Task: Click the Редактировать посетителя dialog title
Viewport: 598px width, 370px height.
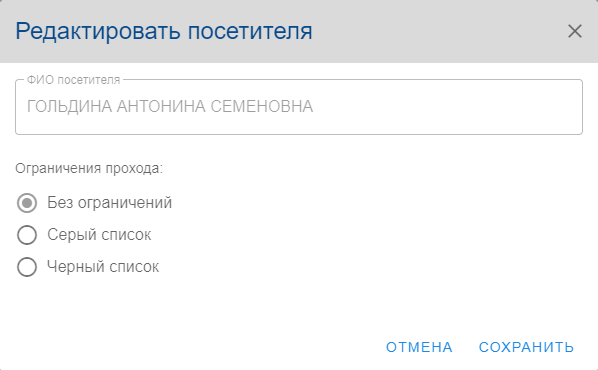Action: [x=164, y=31]
